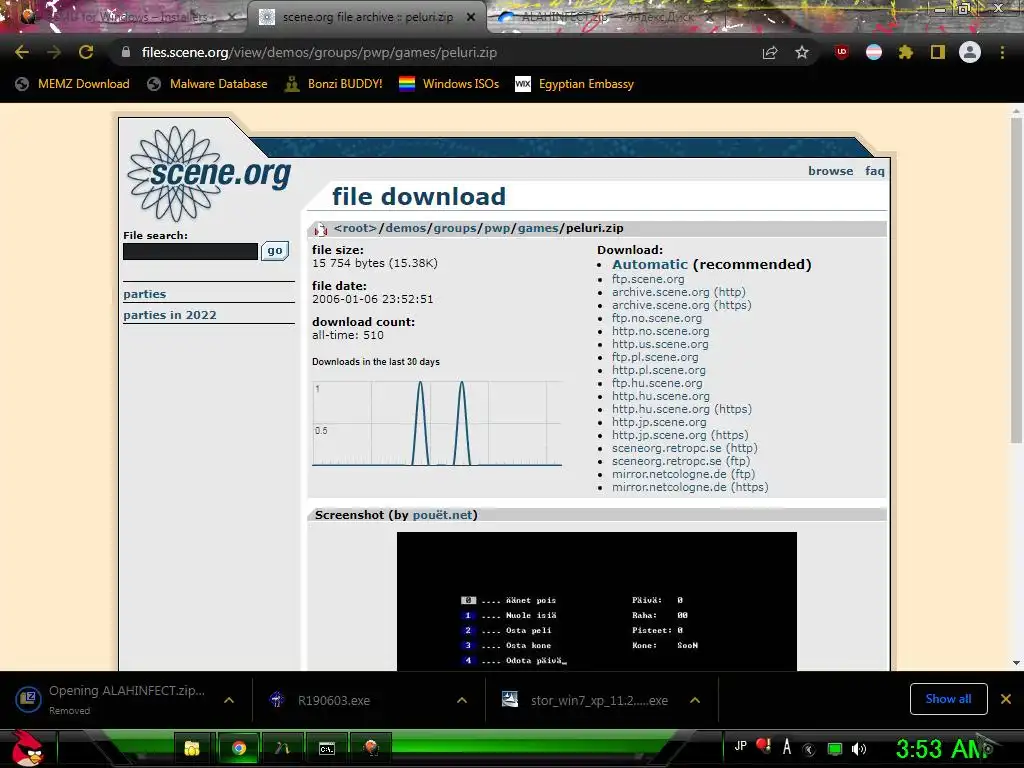Viewport: 1024px width, 768px height.
Task: Download from http.jp.scene.org (https)
Action: pos(680,435)
